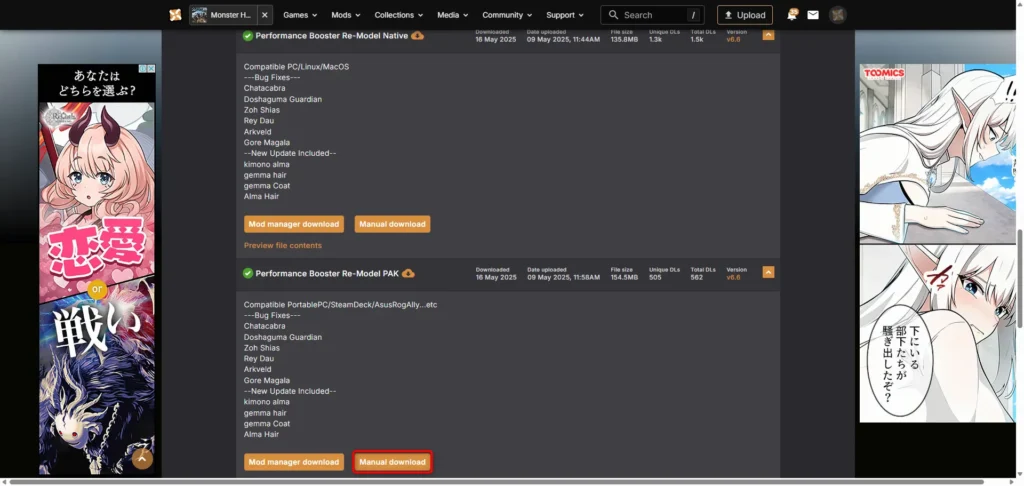Click version v6.6 of Re-Model Native
The height and width of the screenshot is (486, 1024).
pos(733,40)
